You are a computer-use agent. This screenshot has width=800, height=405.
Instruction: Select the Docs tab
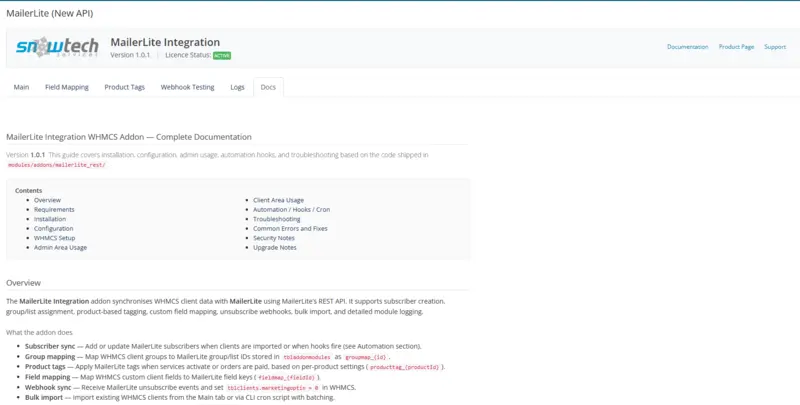coord(268,87)
